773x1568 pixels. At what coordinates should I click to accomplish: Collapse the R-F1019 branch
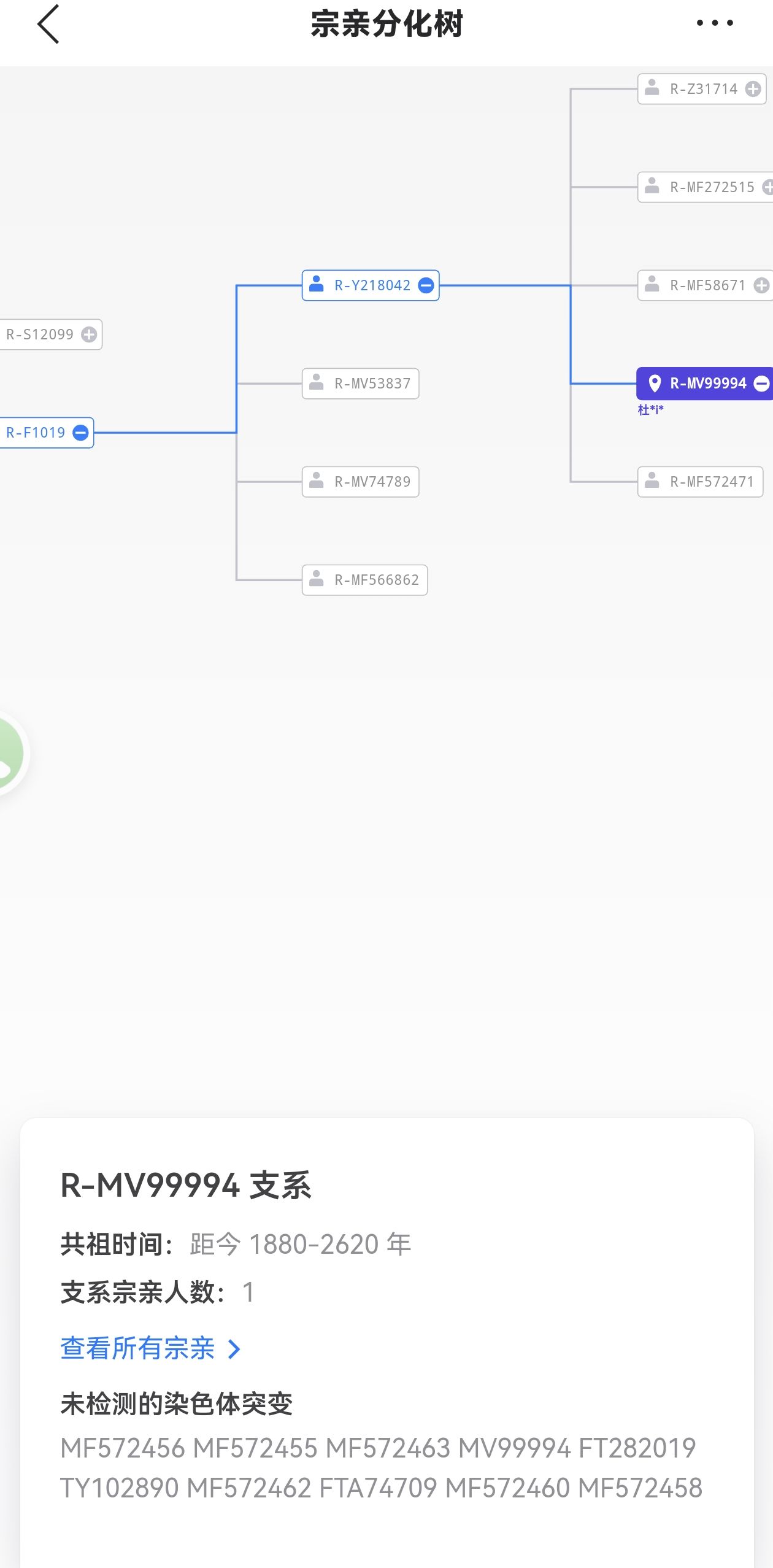coord(80,433)
